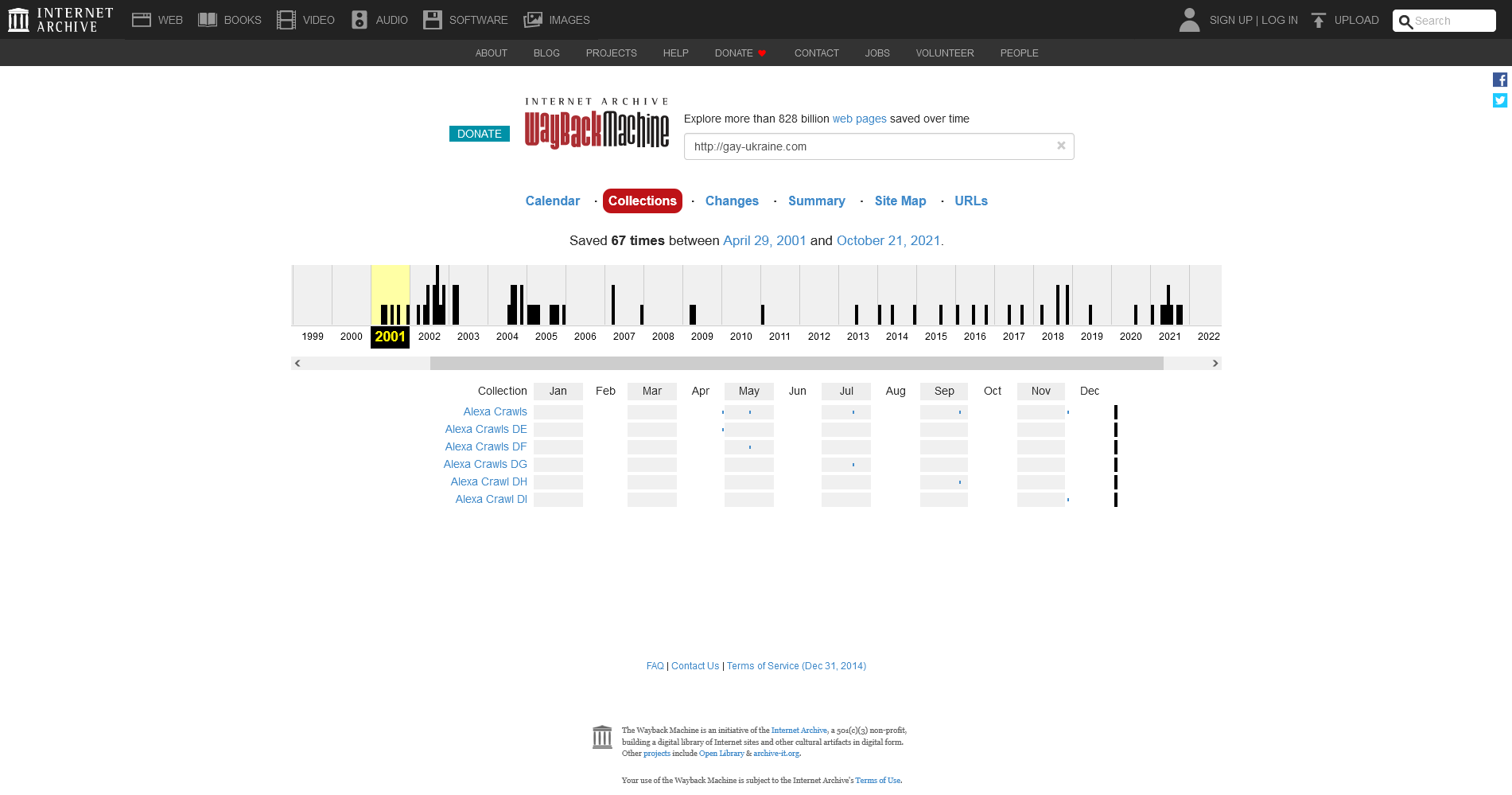Open the Web section icon
The height and width of the screenshot is (795, 1512).
coord(142,20)
